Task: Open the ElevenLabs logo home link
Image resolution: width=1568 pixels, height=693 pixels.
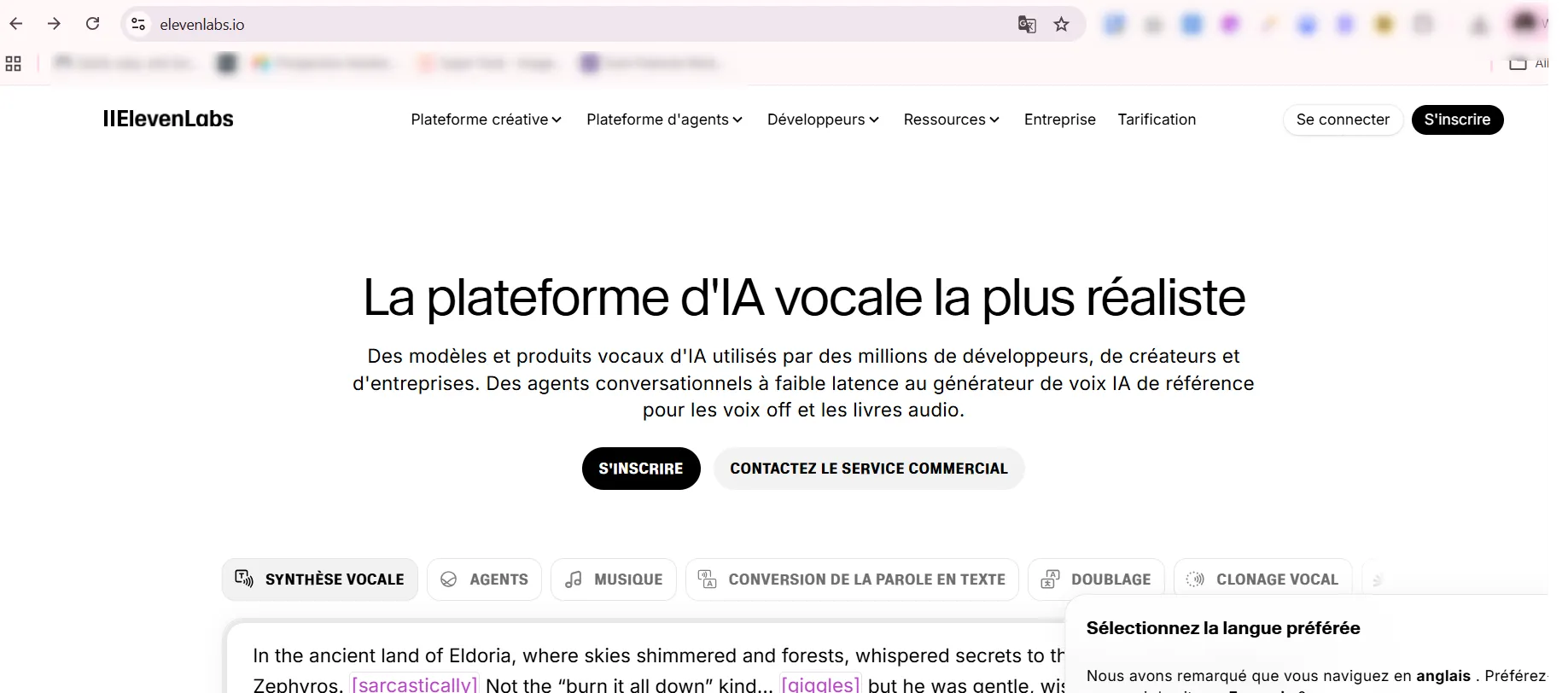Action: (168, 119)
